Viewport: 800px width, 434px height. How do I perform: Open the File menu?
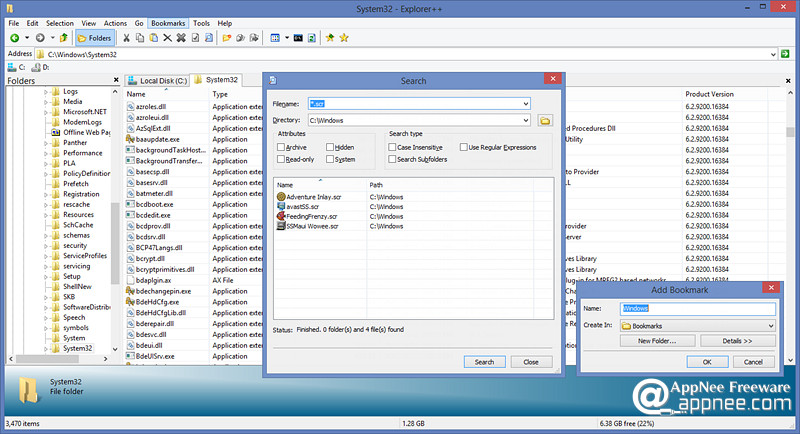(x=14, y=23)
